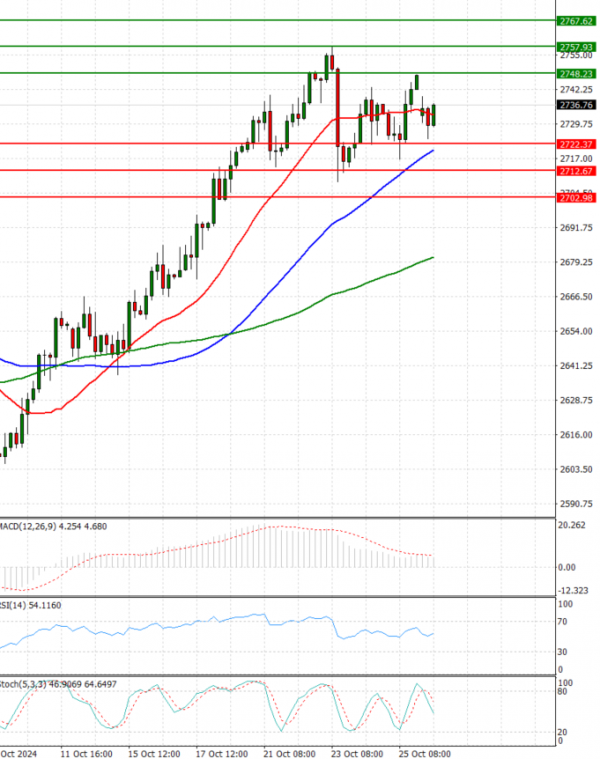
Task: Click the tall red candlestick near 23 Oct
Action: [338, 107]
